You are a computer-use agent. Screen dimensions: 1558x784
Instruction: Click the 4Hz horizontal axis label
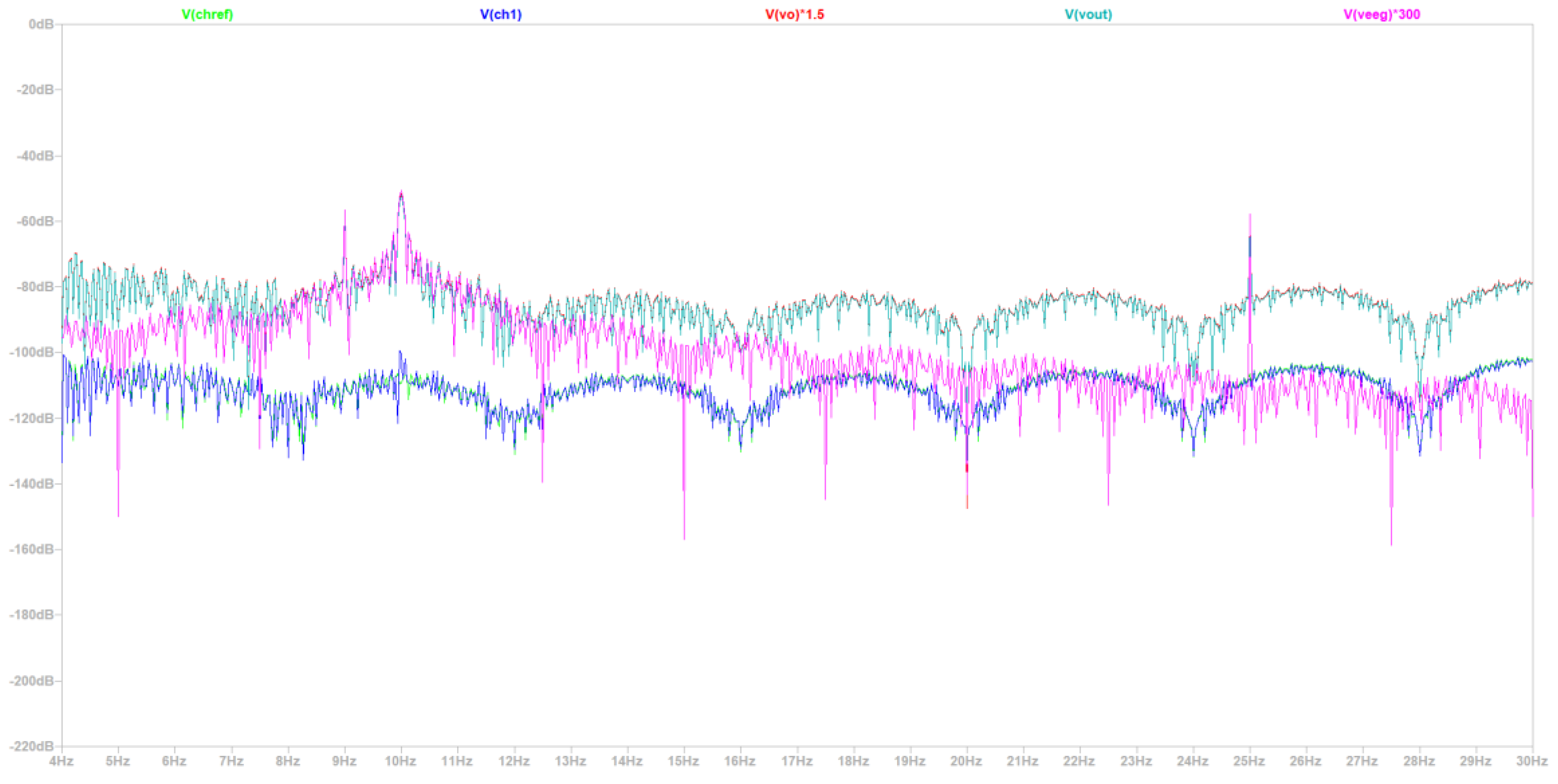61,761
